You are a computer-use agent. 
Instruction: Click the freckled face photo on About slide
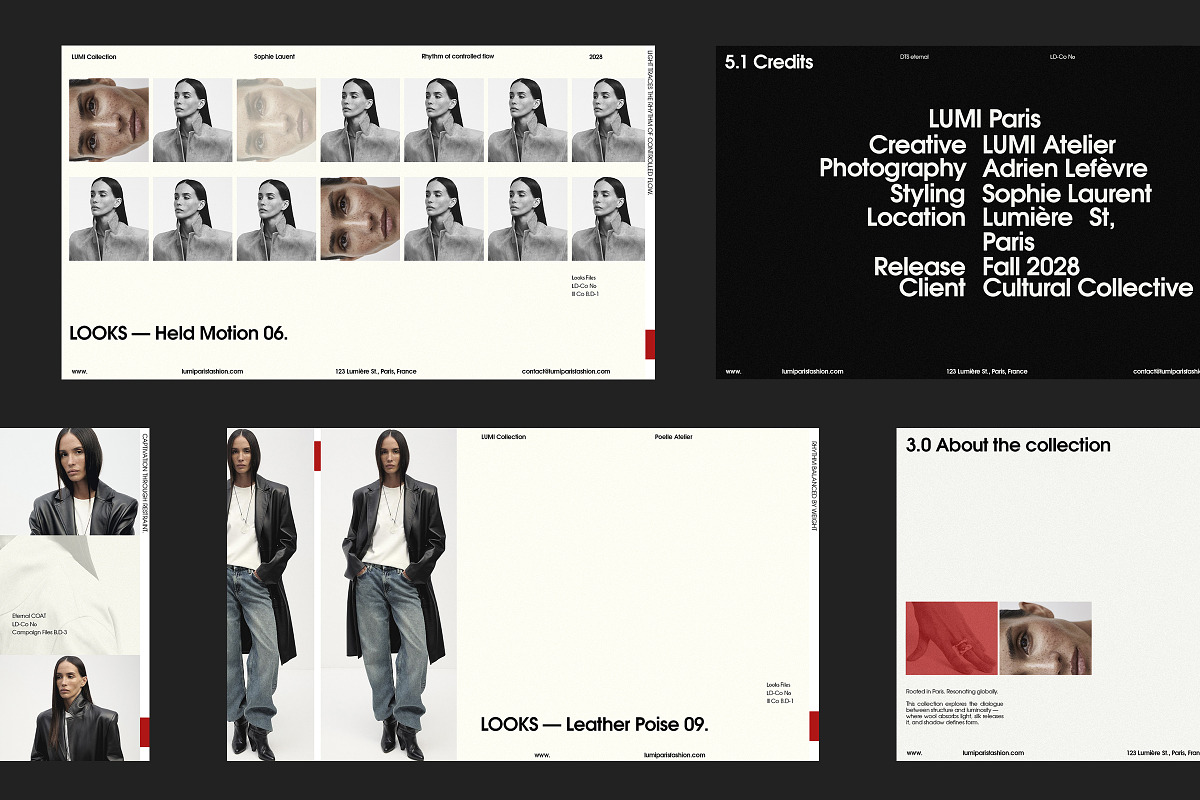click(1045, 638)
